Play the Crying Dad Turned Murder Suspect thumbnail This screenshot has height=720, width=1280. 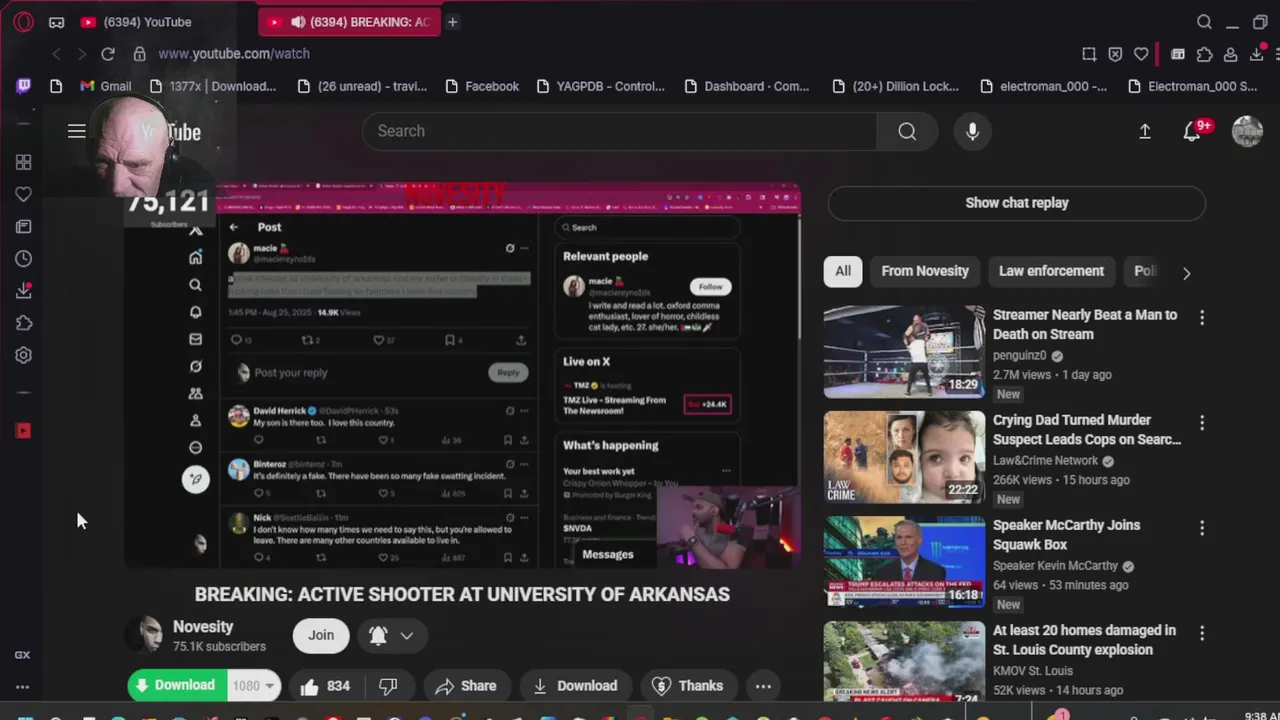904,457
